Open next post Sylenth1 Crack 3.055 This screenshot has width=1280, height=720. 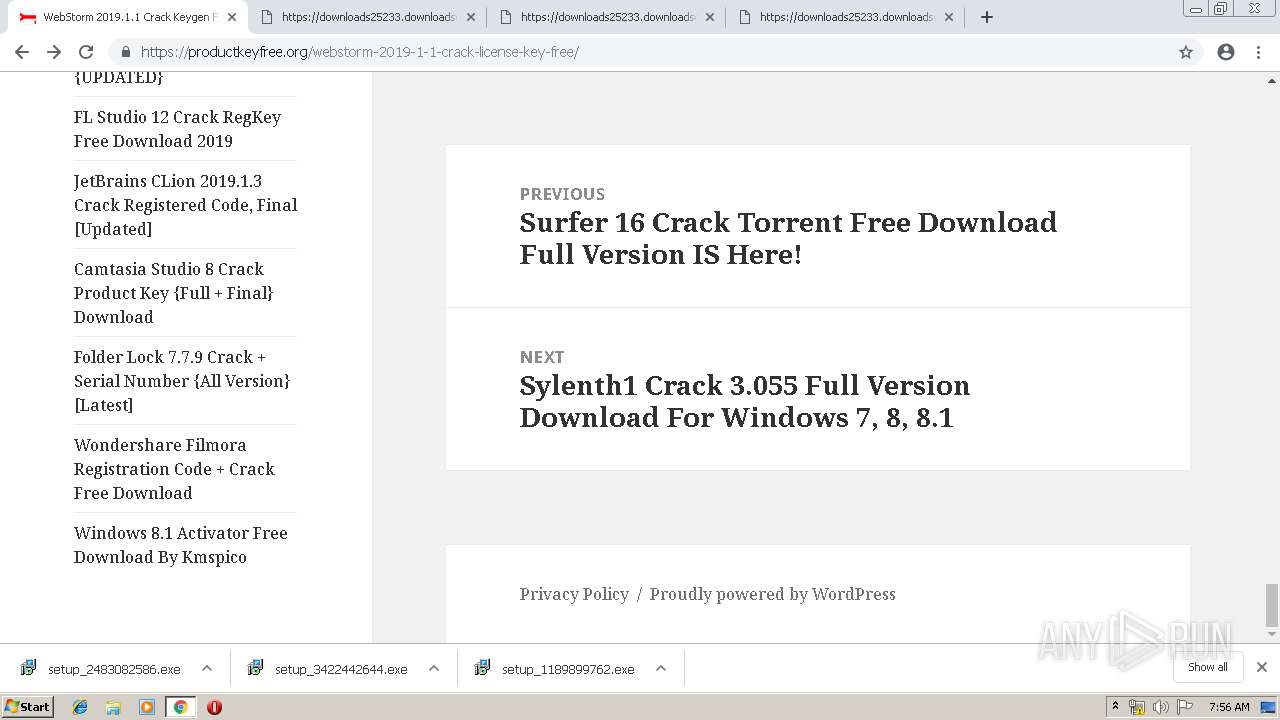tap(744, 401)
